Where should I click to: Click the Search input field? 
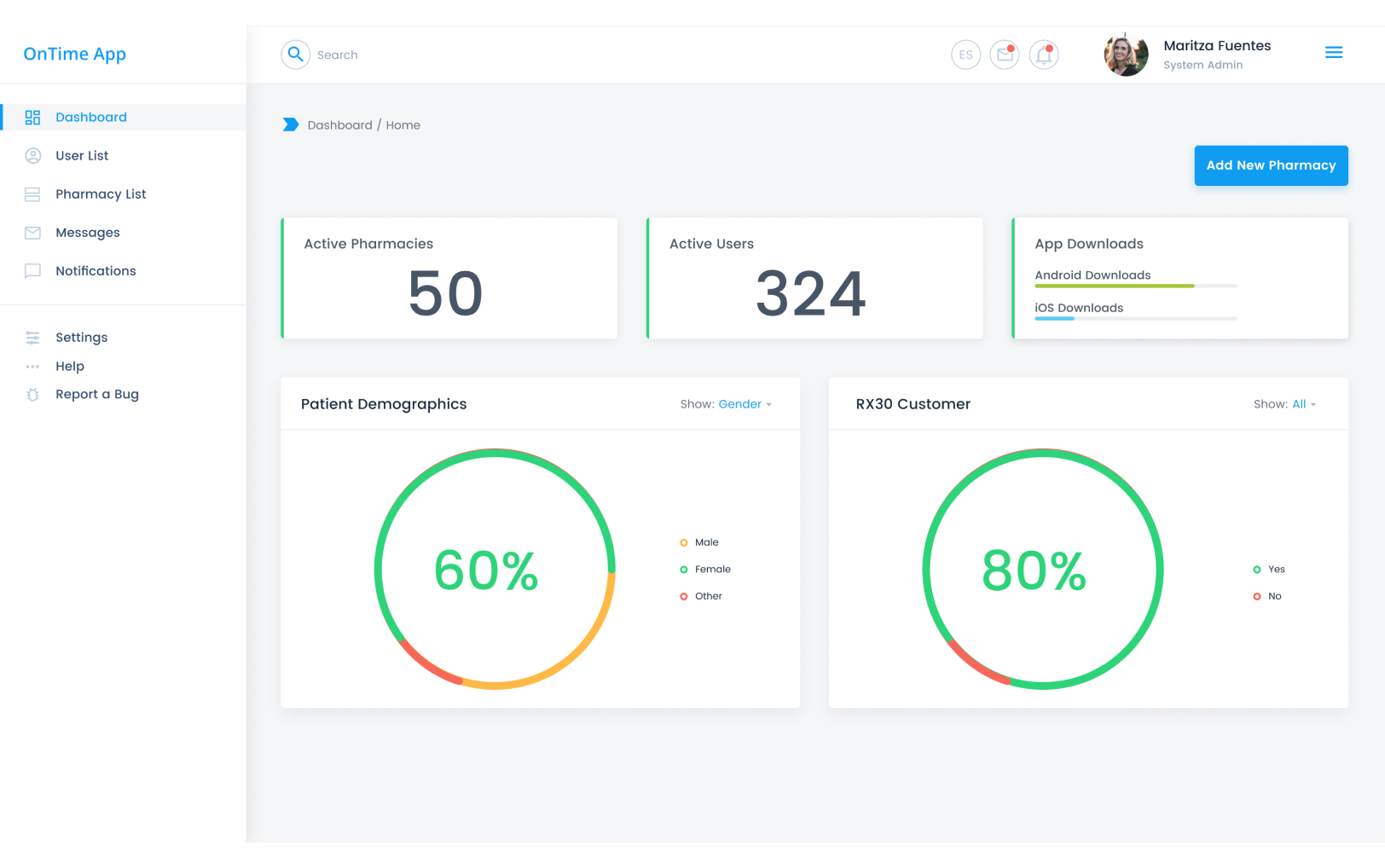(338, 55)
